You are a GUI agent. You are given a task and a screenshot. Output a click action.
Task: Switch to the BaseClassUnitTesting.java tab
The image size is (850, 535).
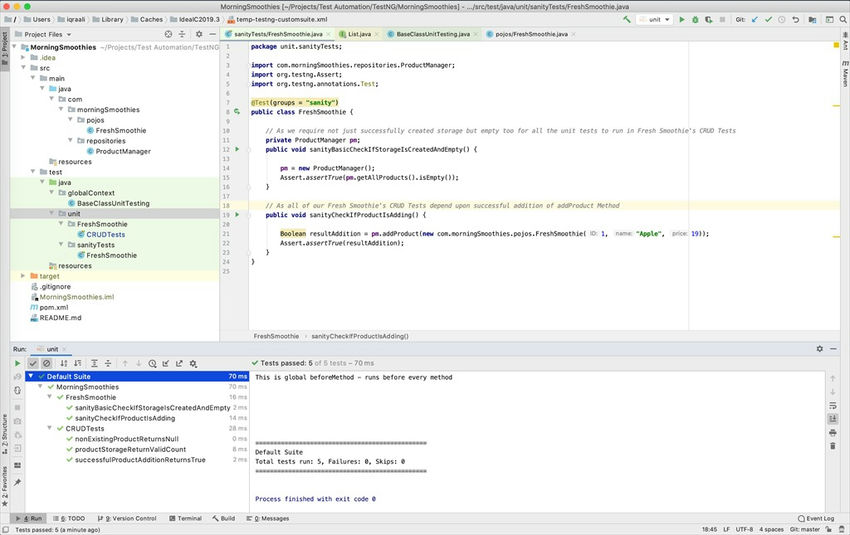433,34
